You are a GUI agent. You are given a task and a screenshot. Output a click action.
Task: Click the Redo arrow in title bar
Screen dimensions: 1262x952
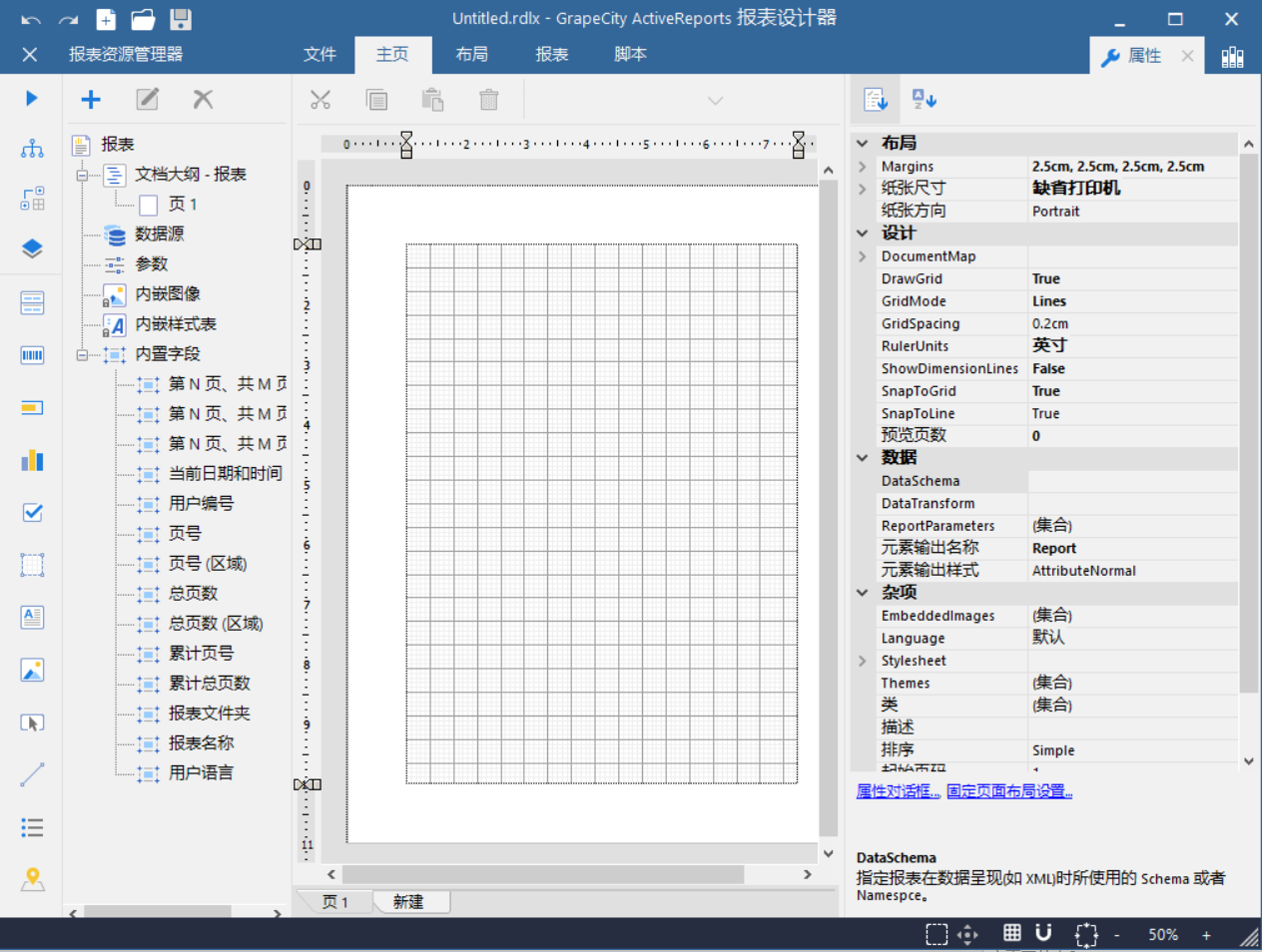click(x=68, y=19)
